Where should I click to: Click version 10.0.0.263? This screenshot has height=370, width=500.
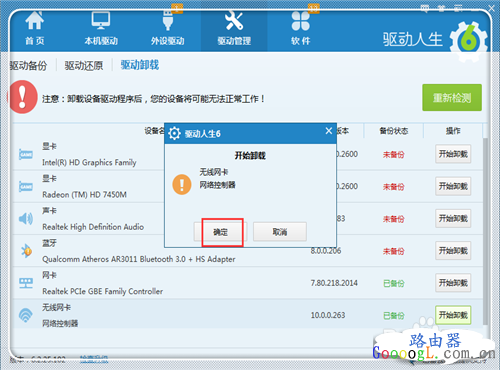(x=328, y=315)
